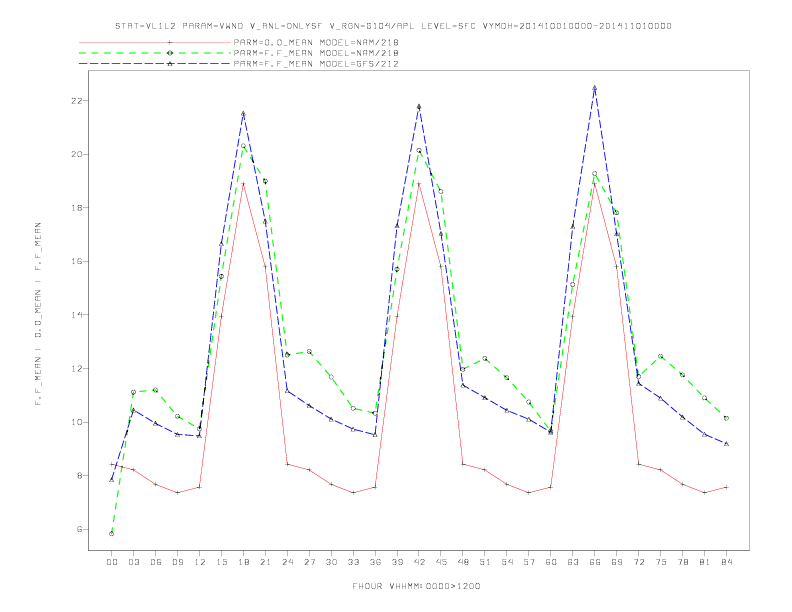
Task: Click the triangle marker in the legend
Action: click(170, 64)
